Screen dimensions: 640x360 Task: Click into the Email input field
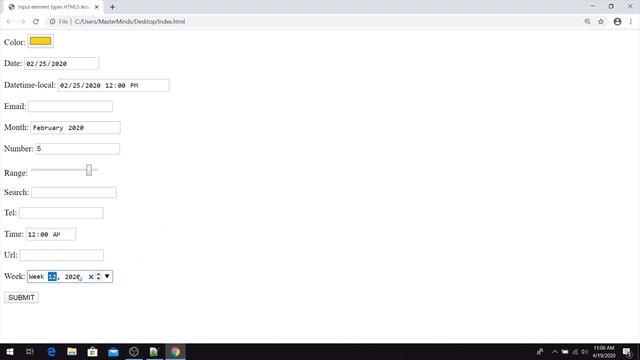[x=70, y=107]
